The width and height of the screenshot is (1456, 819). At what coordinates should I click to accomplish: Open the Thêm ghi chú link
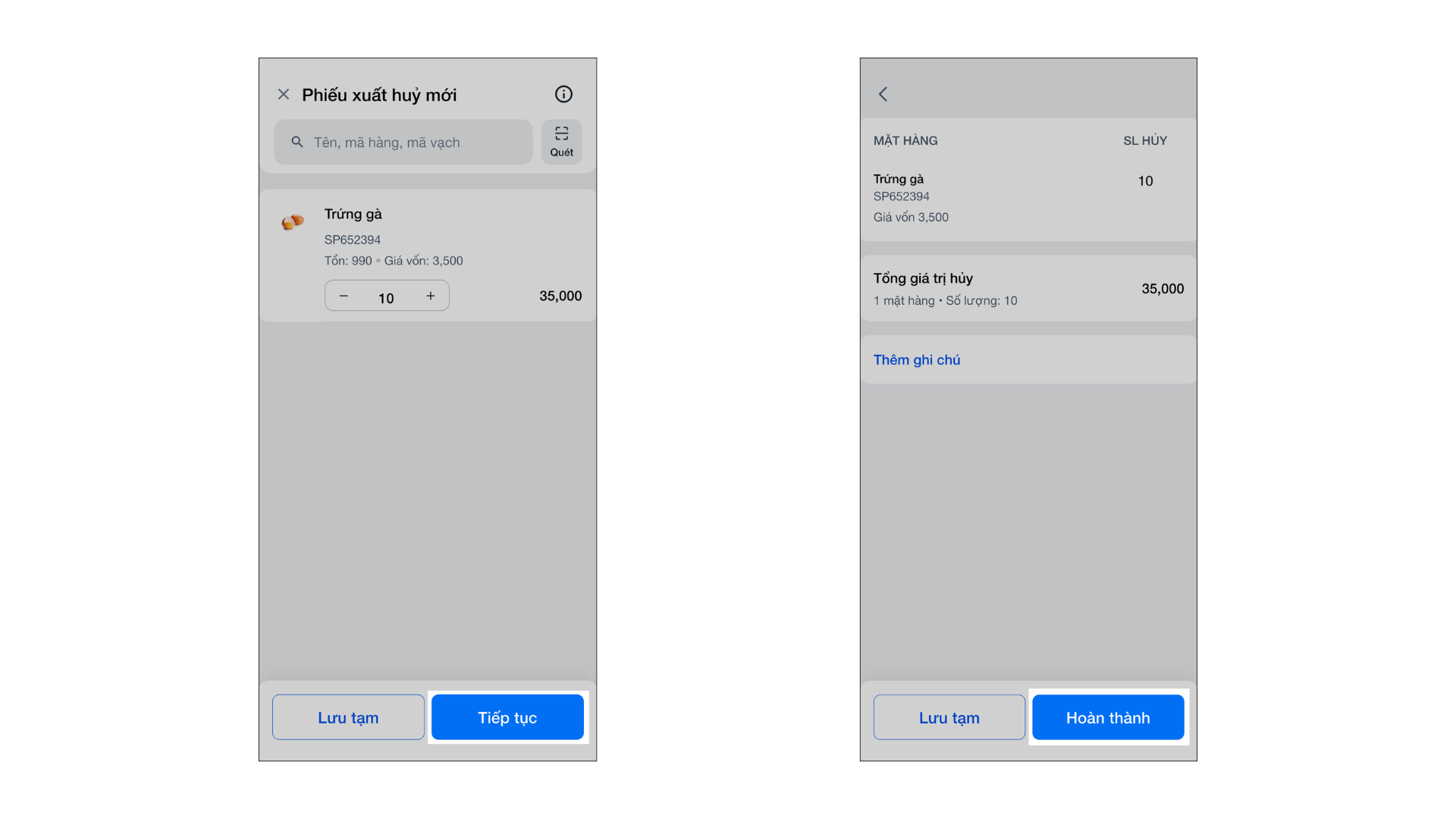tap(916, 360)
